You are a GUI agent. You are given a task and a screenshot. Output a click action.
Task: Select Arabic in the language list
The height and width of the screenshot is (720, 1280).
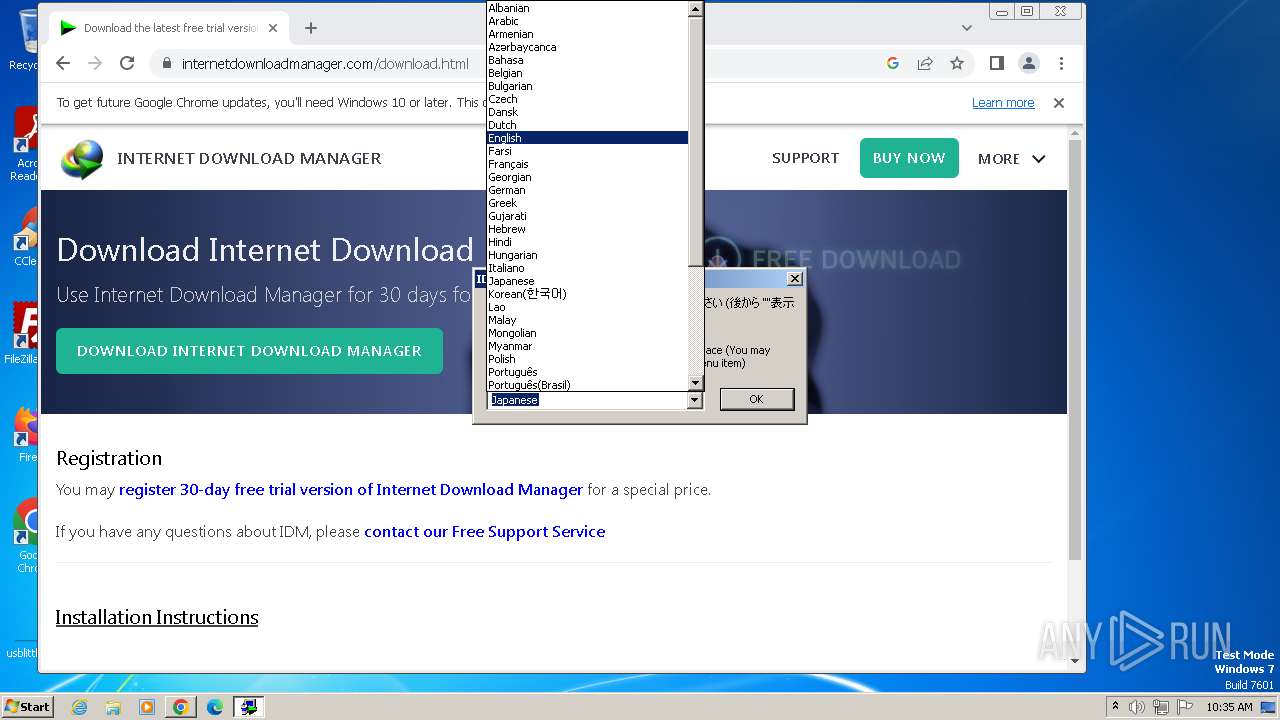coord(588,21)
